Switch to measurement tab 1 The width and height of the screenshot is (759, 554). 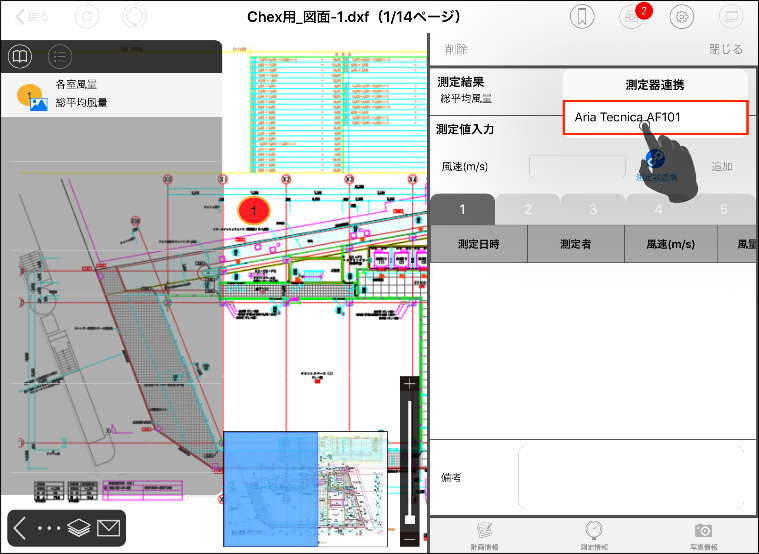[462, 209]
